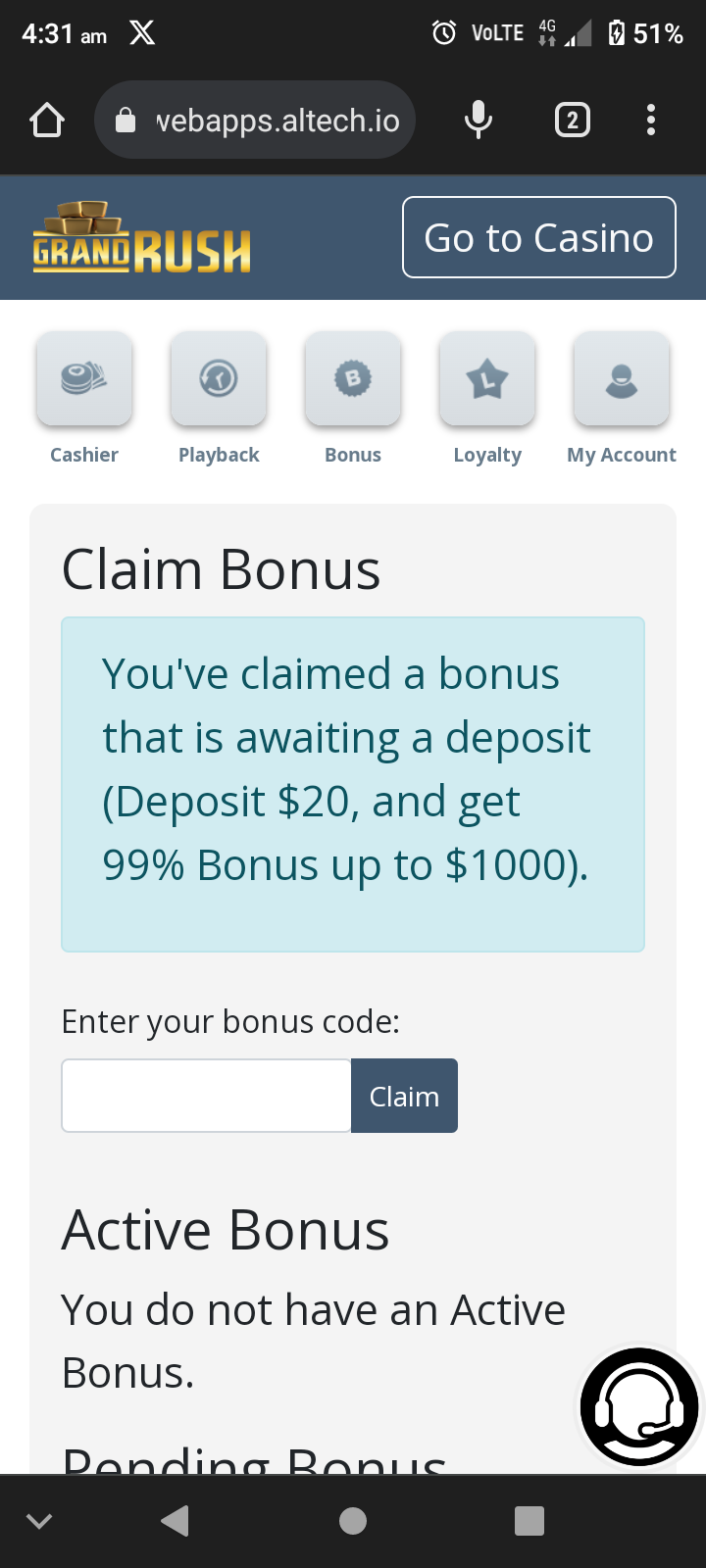
Task: Tap the browser address bar URL
Action: [x=277, y=121]
